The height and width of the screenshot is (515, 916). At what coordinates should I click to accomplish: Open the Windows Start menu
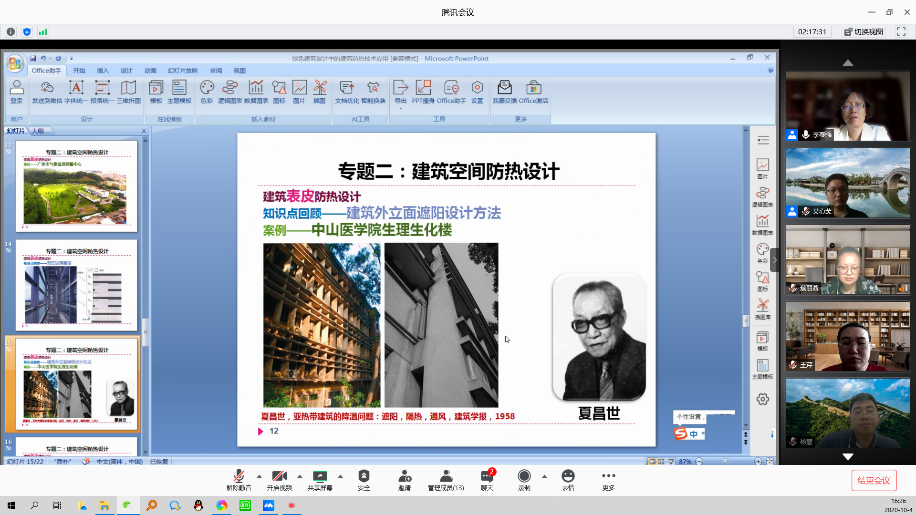pyautogui.click(x=12, y=506)
